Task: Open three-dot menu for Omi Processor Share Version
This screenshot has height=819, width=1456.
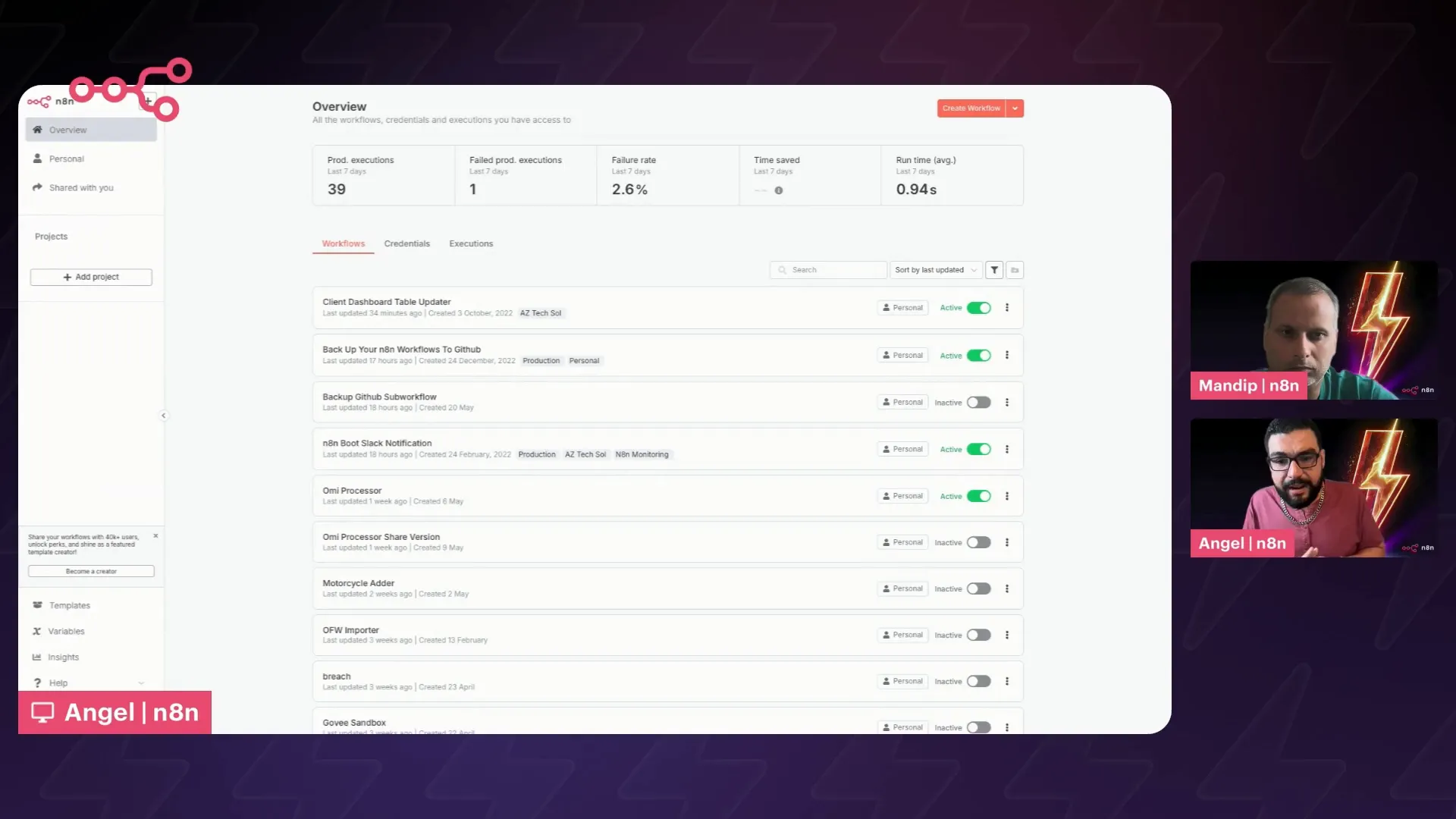Action: click(1007, 542)
